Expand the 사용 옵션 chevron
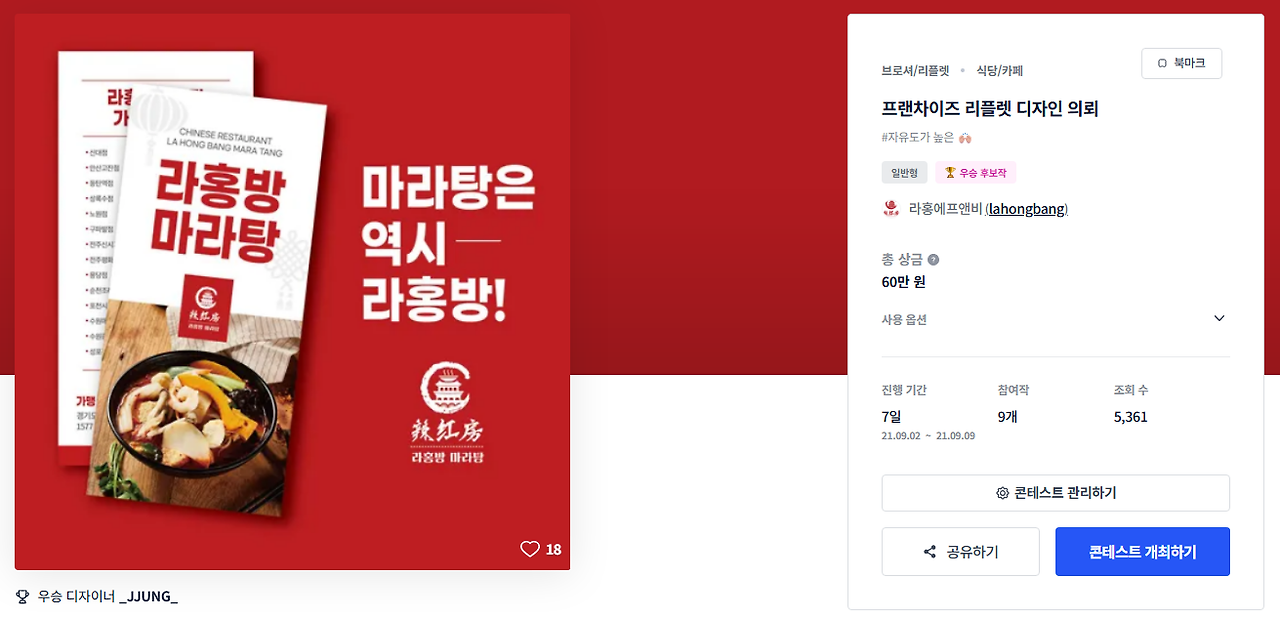This screenshot has width=1280, height=618. pos(1219,319)
